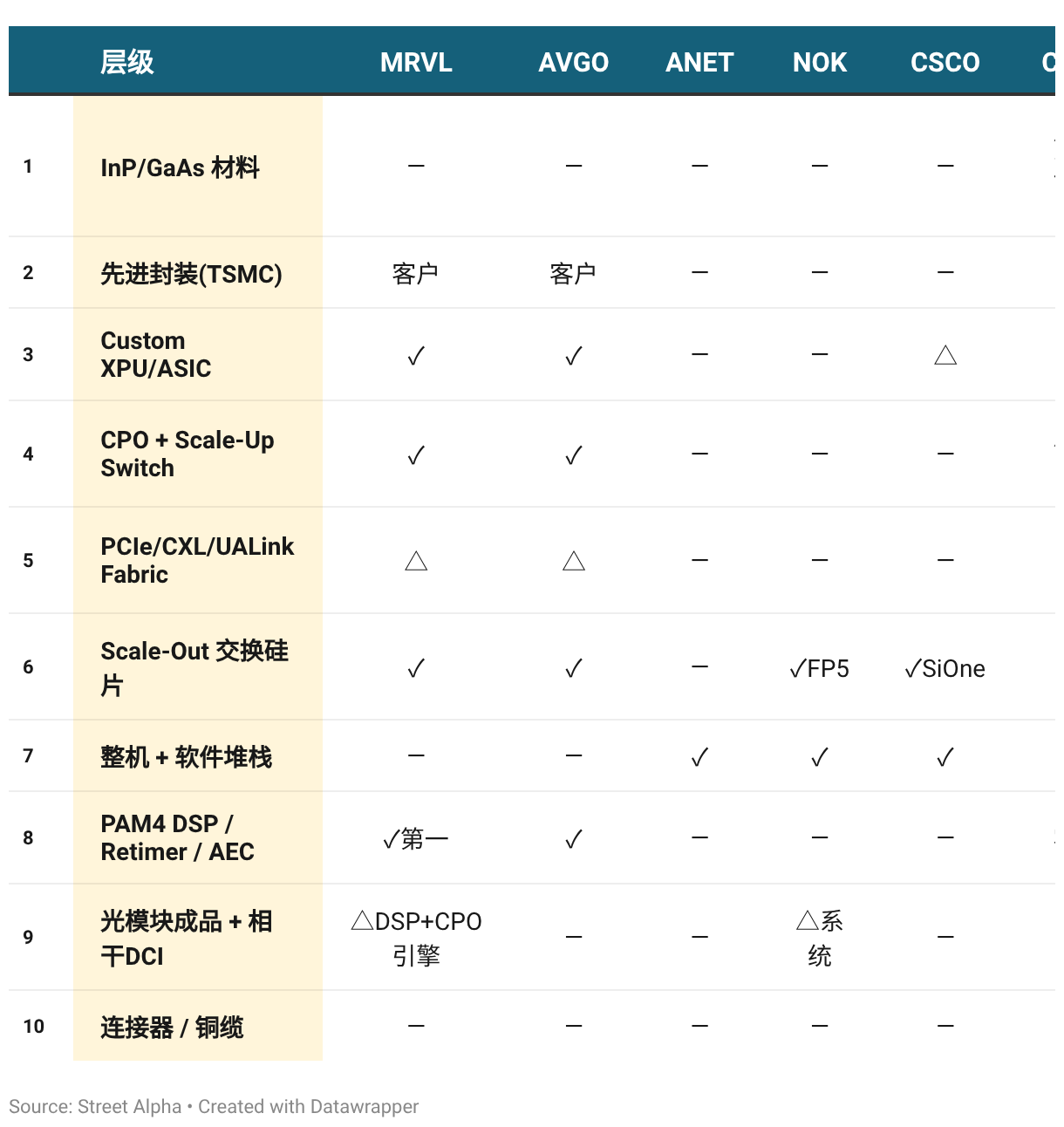Select the InP/GaAs 材料 row label
1064x1127 pixels.
coord(180,167)
